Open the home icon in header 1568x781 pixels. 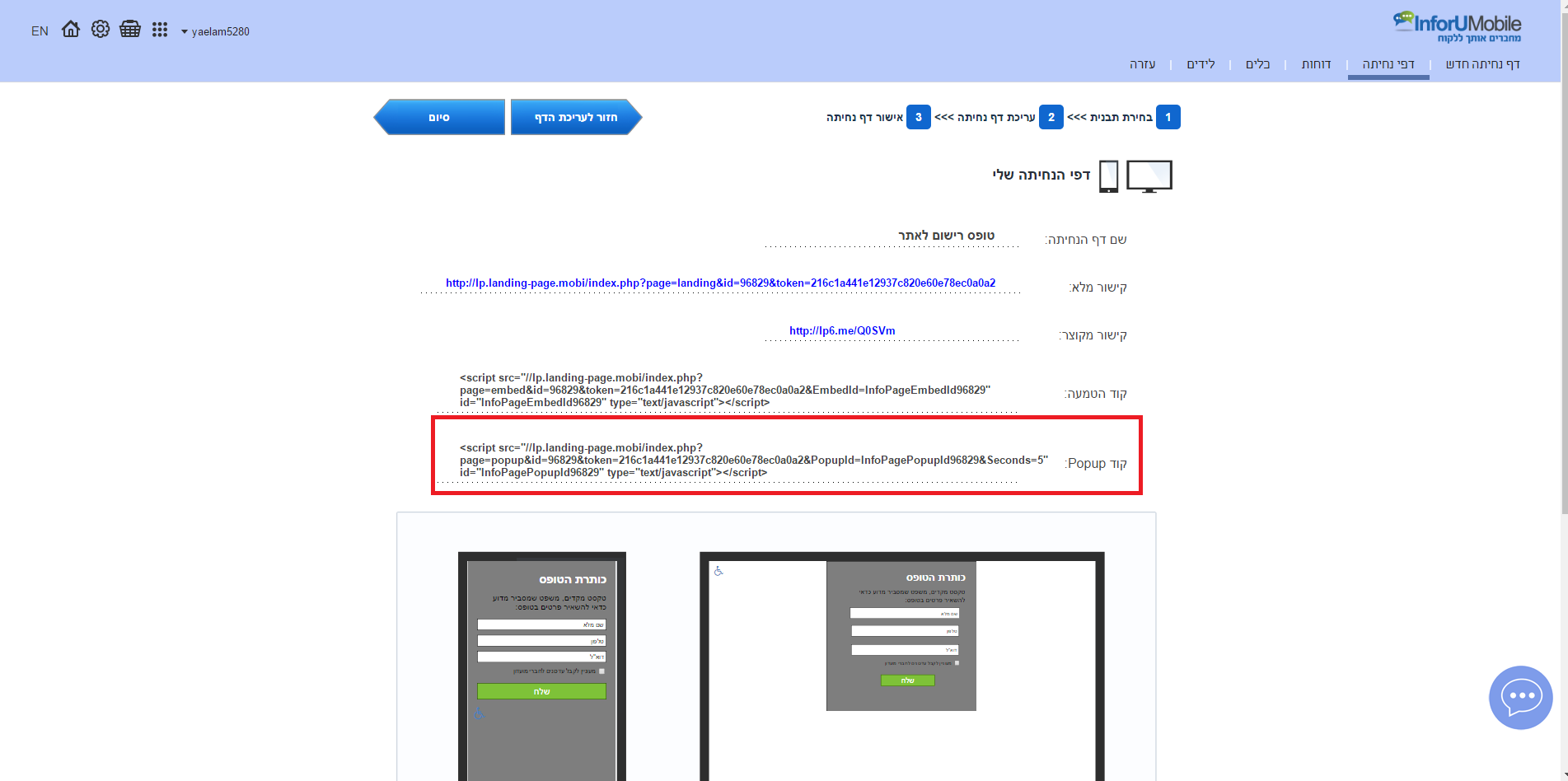pyautogui.click(x=71, y=30)
